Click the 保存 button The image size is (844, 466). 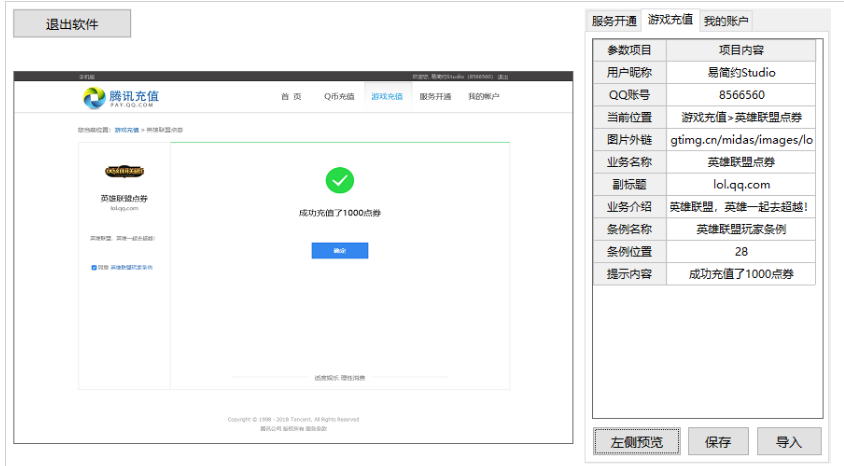[x=718, y=442]
